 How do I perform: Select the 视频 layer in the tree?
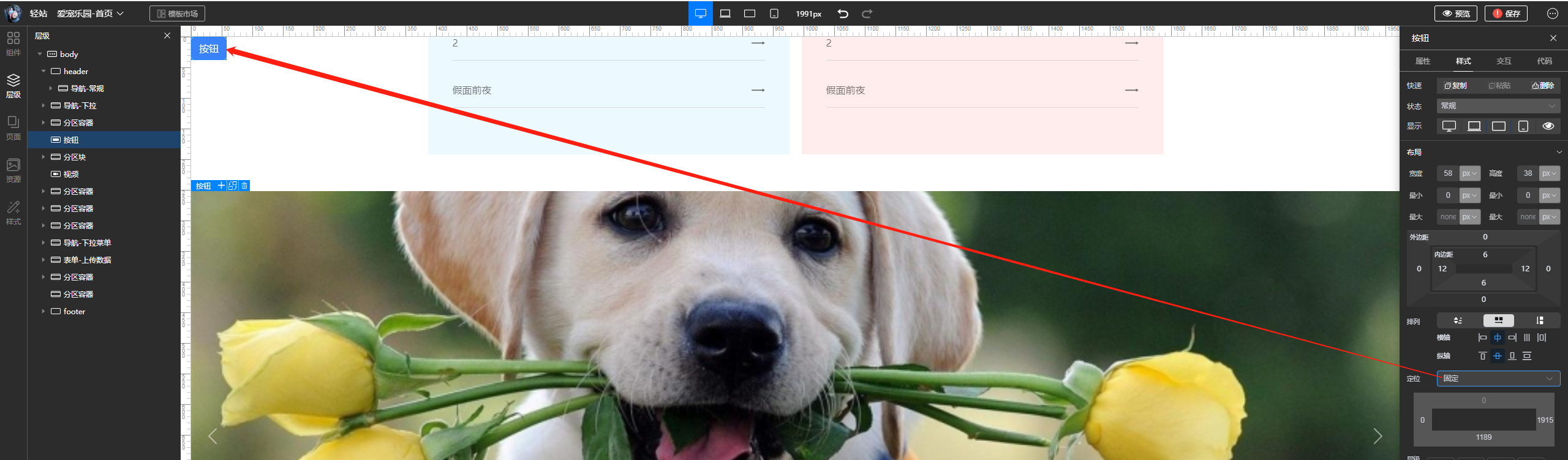pos(71,174)
